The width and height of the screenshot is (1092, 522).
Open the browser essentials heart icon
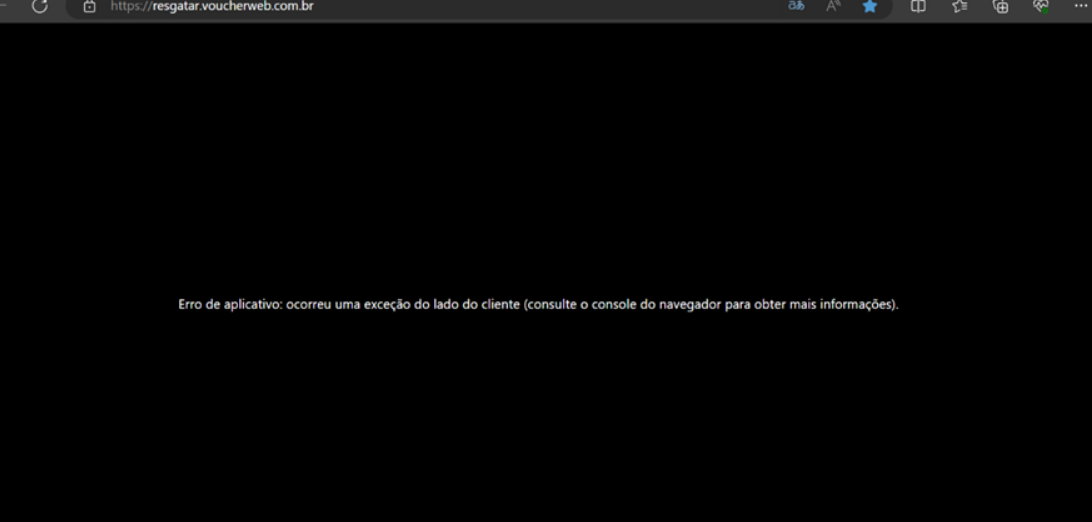click(x=1041, y=6)
